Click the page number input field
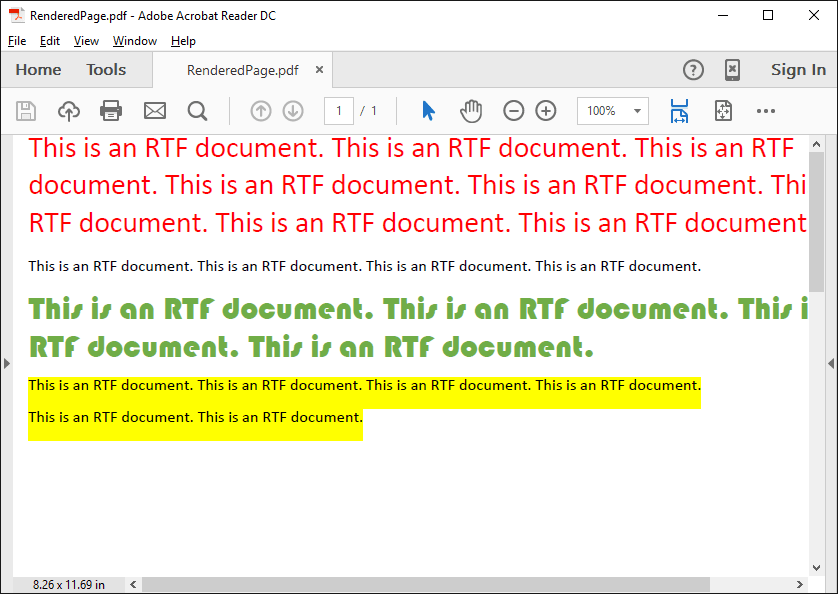 point(339,111)
